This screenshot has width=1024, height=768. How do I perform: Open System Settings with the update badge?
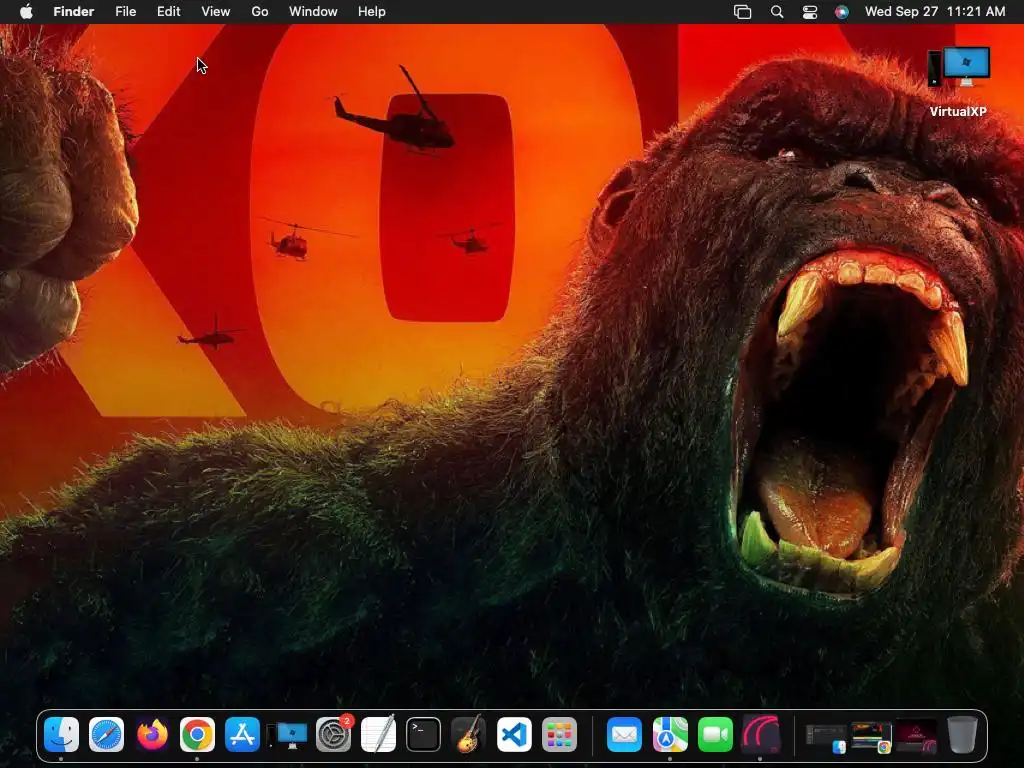pos(334,735)
